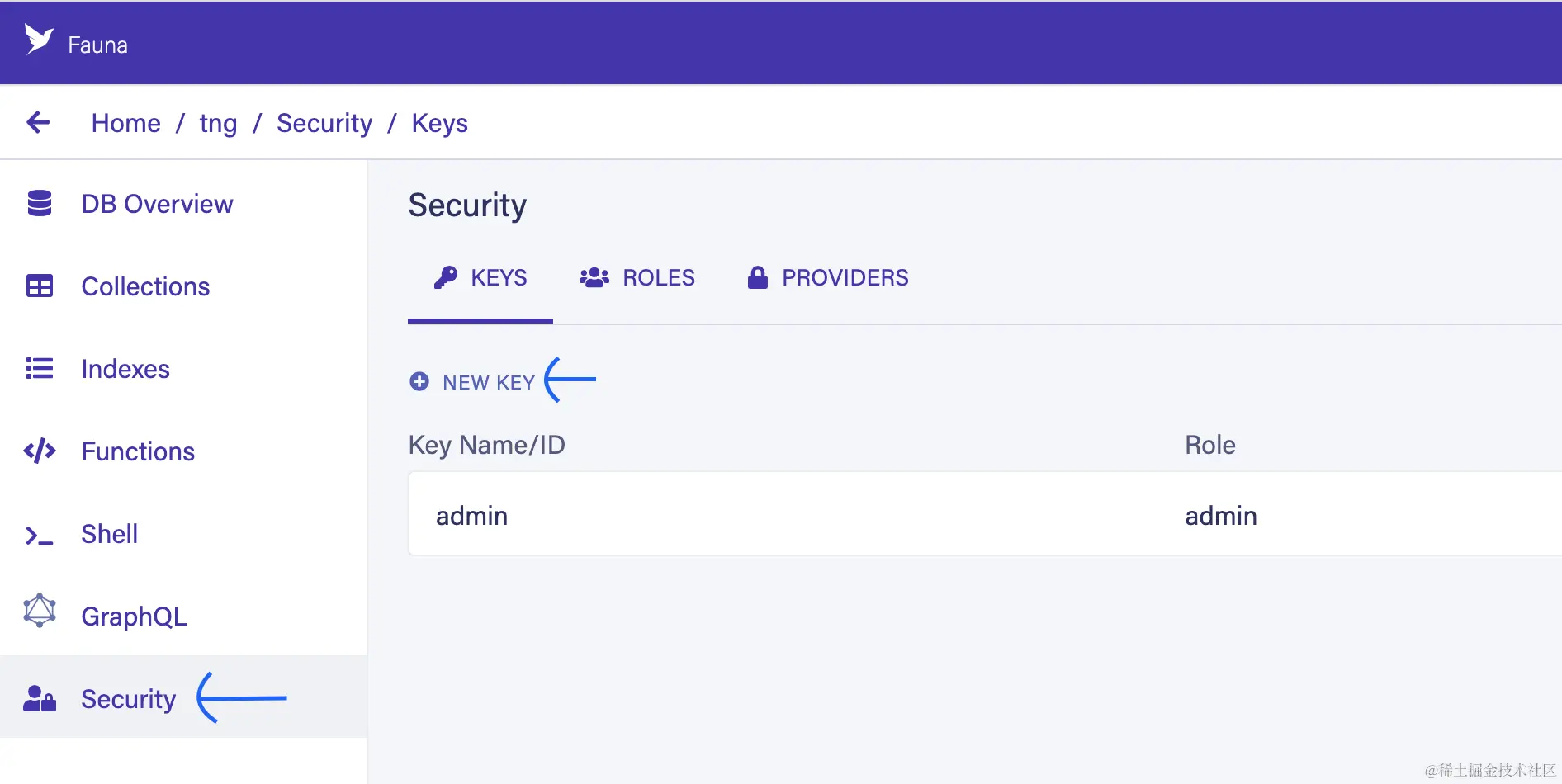Click the Fauna brand name text

click(x=97, y=45)
